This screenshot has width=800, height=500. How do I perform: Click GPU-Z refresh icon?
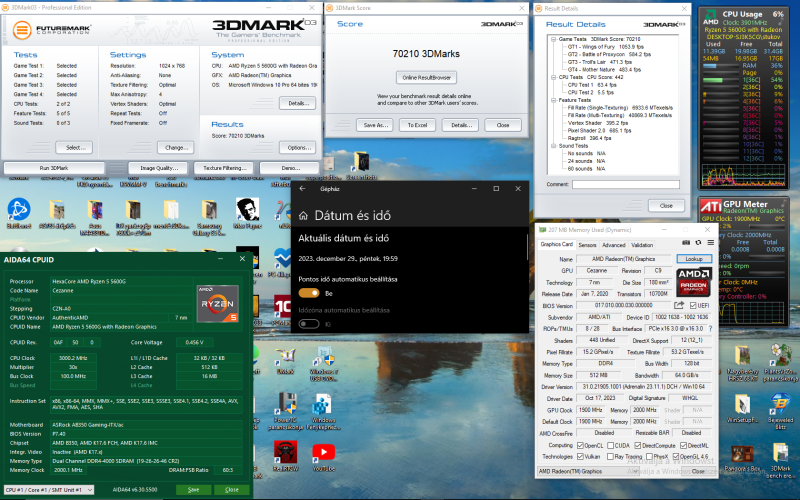click(698, 243)
